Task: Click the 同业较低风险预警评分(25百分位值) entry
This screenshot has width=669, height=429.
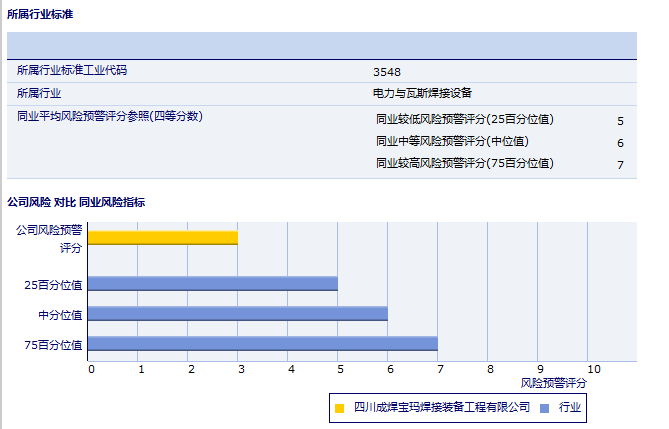Action: coord(464,119)
